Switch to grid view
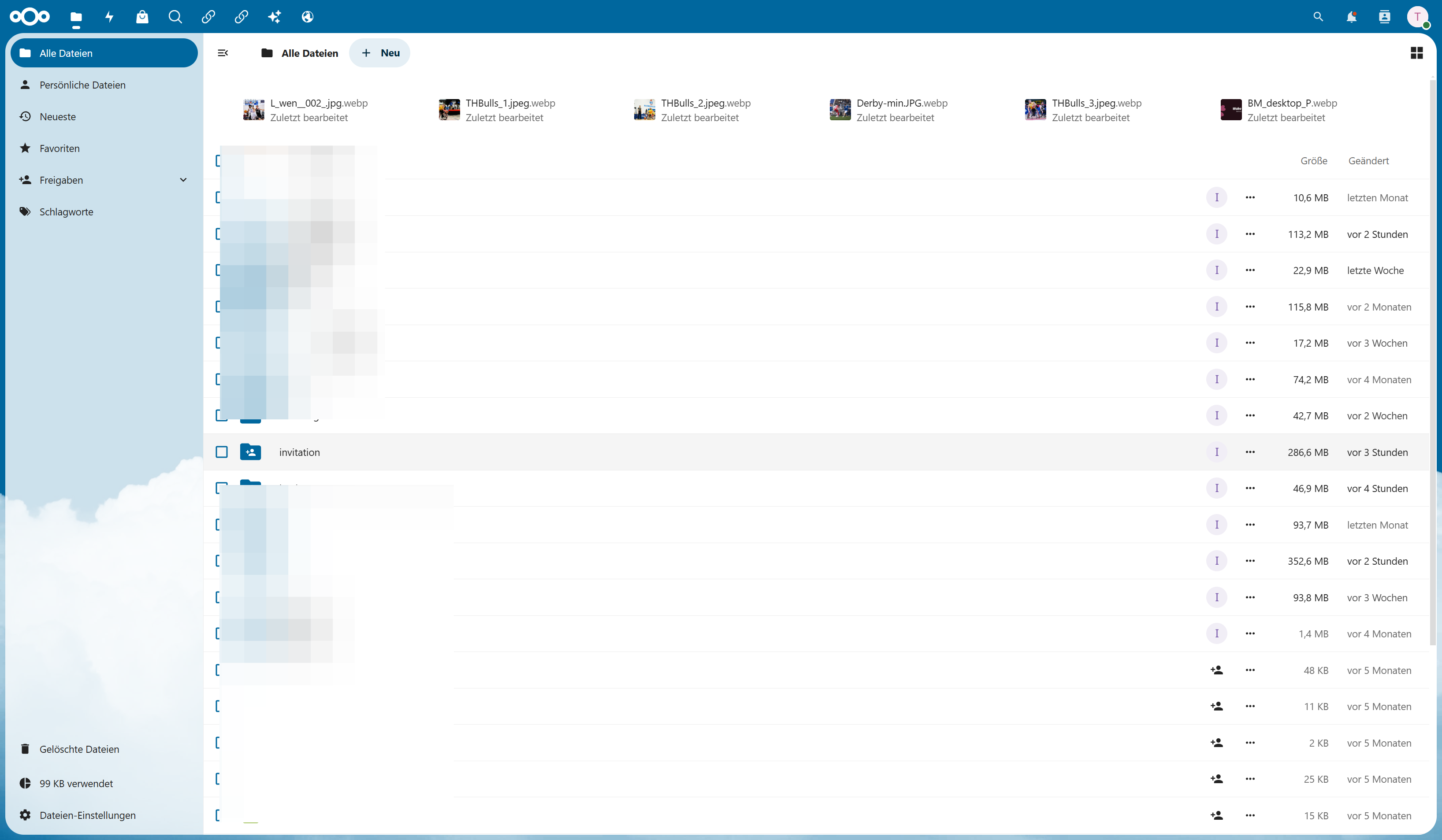 tap(1417, 53)
